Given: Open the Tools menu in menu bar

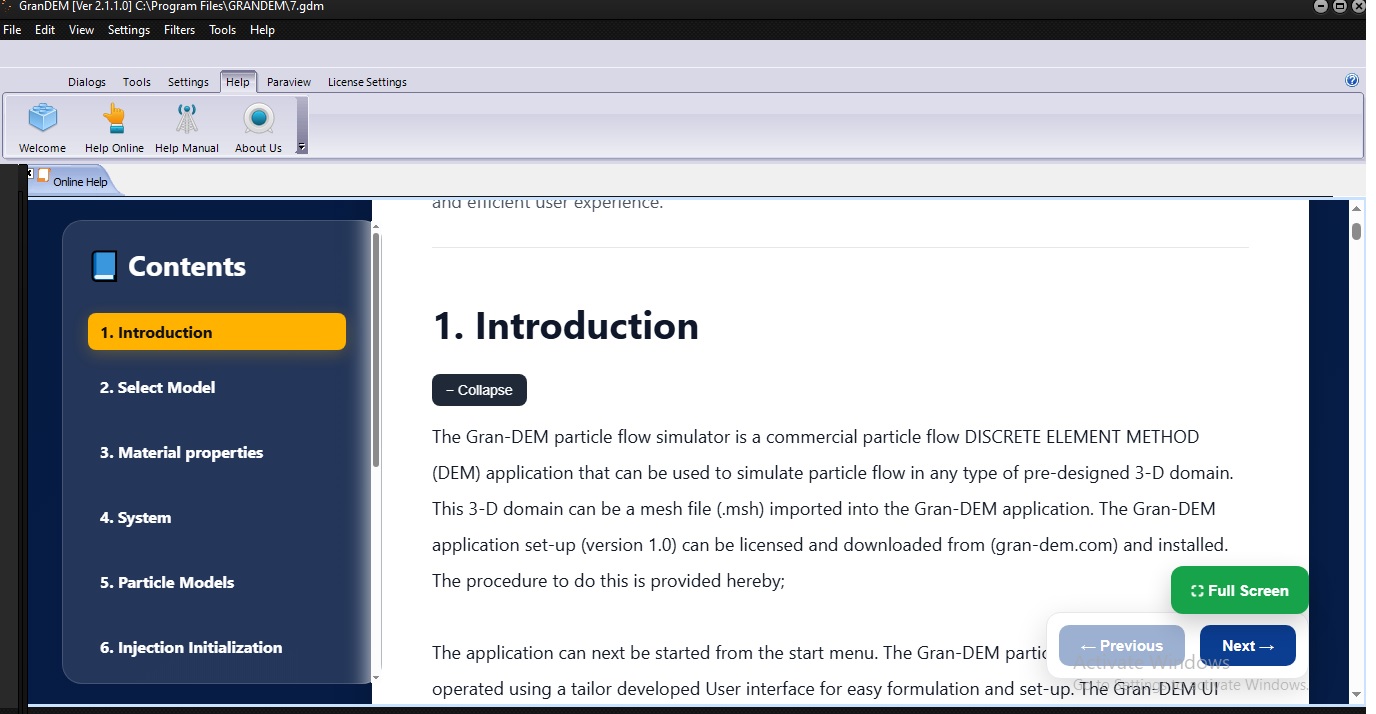Looking at the screenshot, I should point(222,30).
